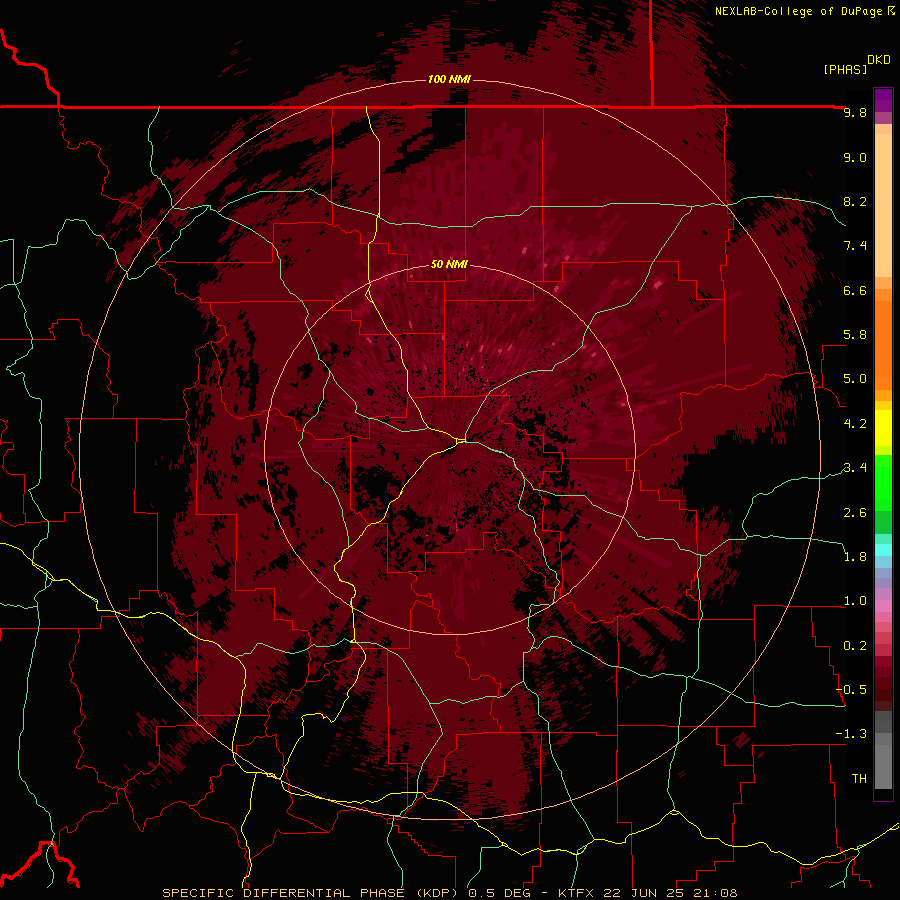Click the 21:08 timestamp in the caption

click(x=716, y=893)
